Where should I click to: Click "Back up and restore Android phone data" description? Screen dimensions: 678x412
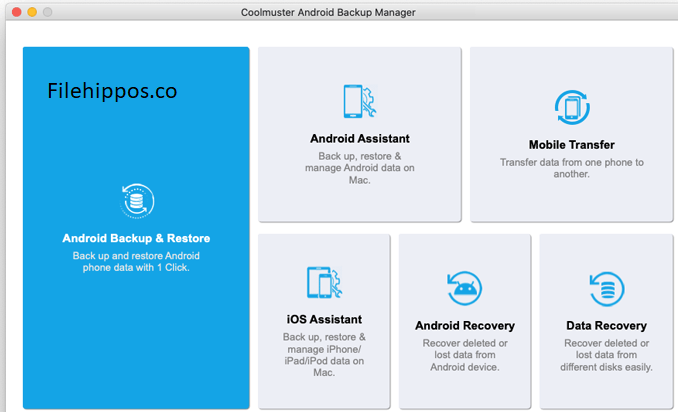136,261
